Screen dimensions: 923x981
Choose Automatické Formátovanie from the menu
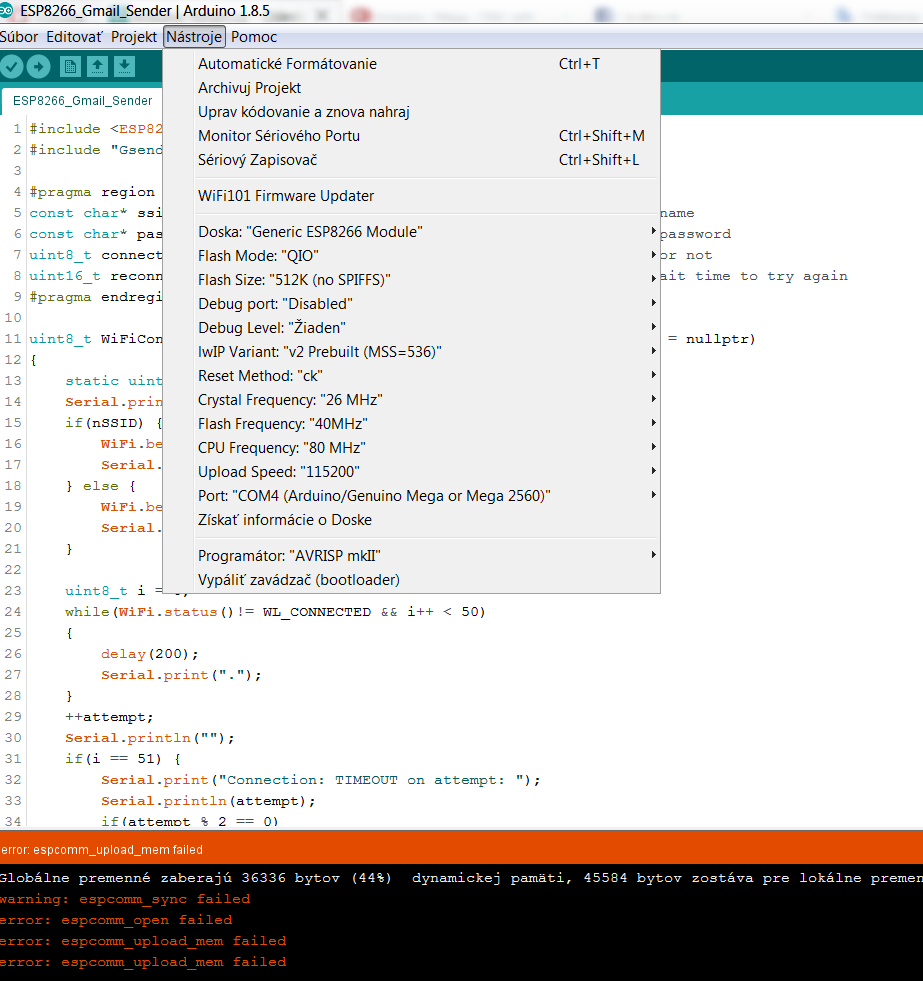point(287,64)
